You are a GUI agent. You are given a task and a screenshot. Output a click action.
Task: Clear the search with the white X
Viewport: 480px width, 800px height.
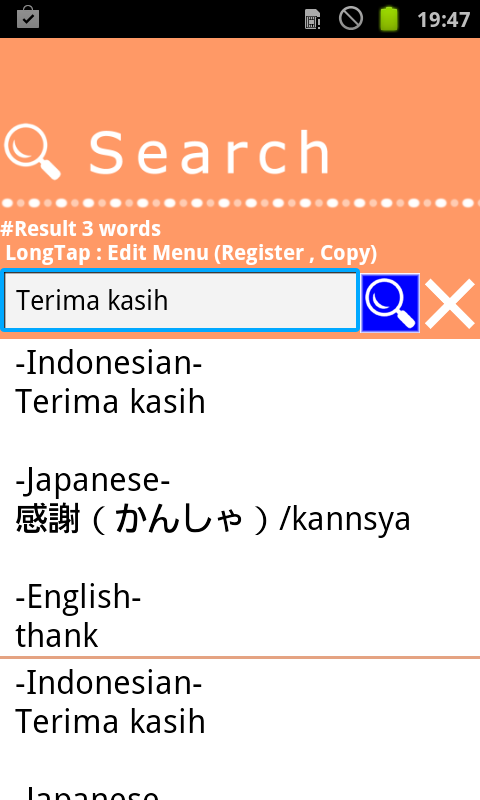click(x=450, y=304)
